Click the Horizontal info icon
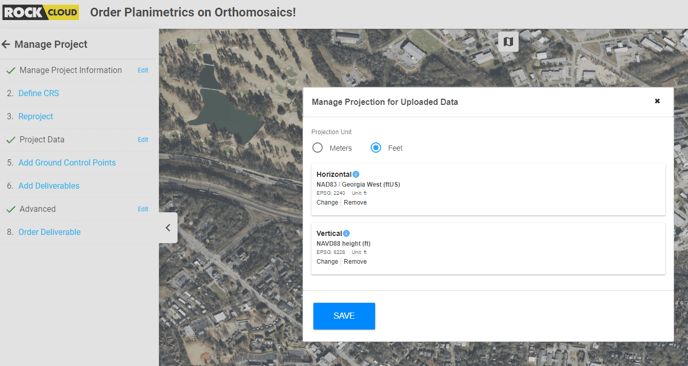Screen dimensions: 688x366 click(356, 174)
